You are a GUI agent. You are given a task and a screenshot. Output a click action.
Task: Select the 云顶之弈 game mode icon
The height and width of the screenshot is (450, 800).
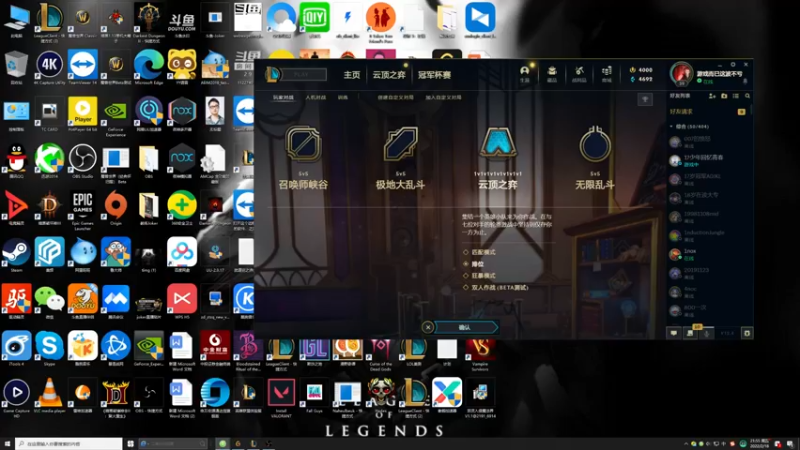point(498,143)
